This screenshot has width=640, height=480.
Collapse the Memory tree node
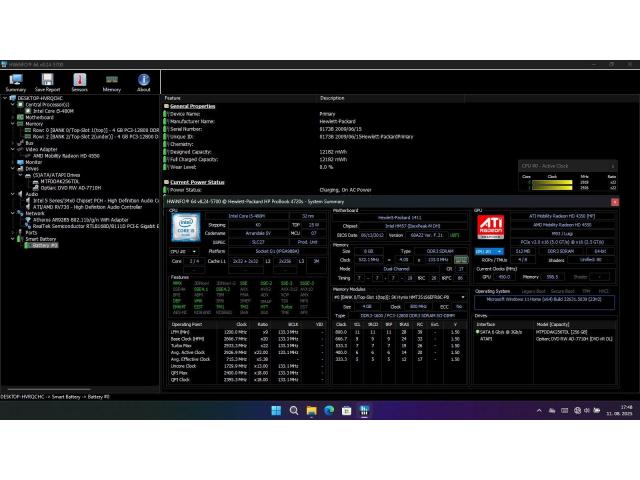click(13, 124)
